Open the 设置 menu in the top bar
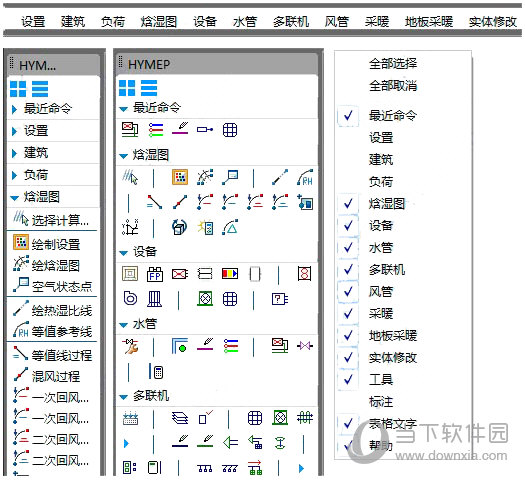Image resolution: width=525 pixels, height=483 pixels. [33, 22]
